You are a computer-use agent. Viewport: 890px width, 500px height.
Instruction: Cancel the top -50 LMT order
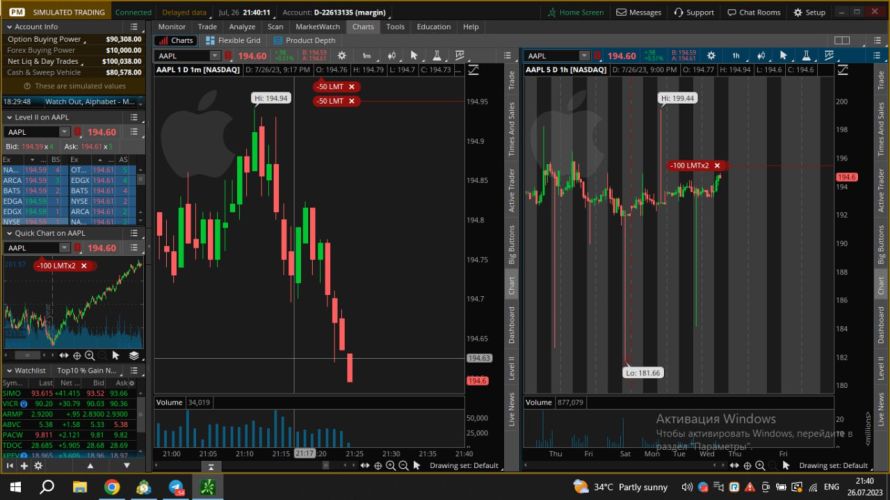click(x=351, y=87)
